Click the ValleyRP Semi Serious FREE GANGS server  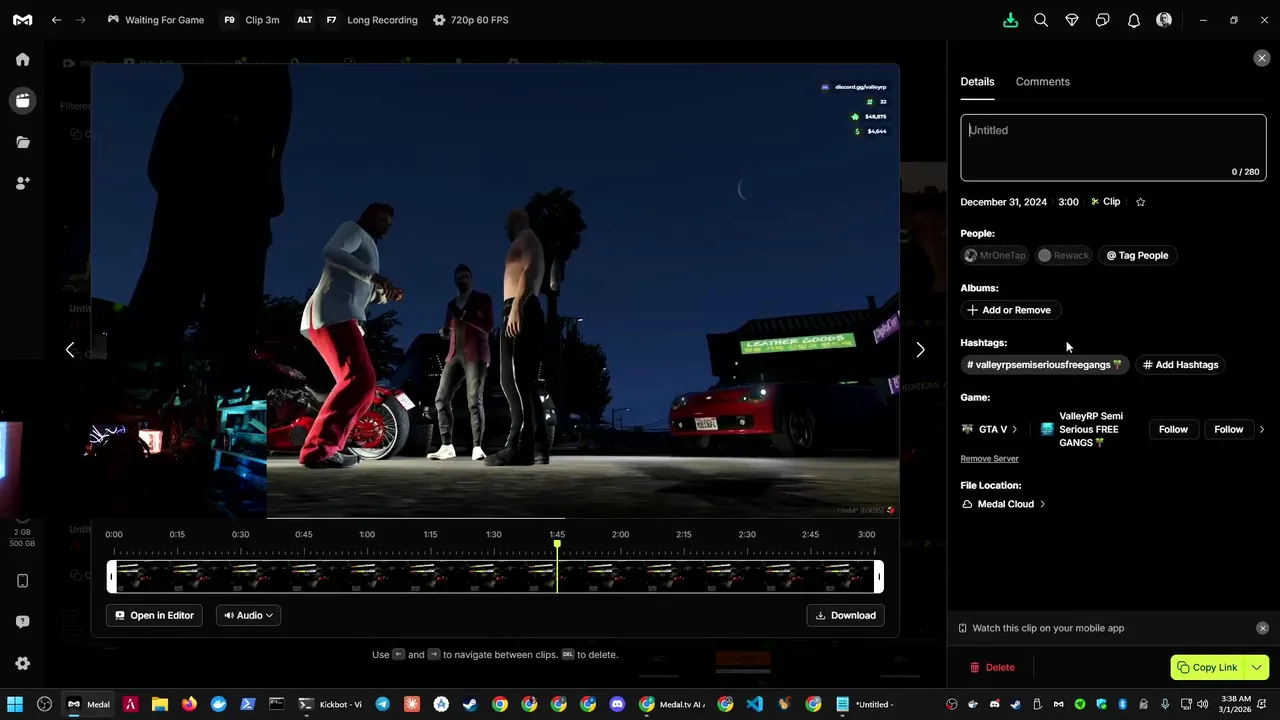click(x=1082, y=429)
